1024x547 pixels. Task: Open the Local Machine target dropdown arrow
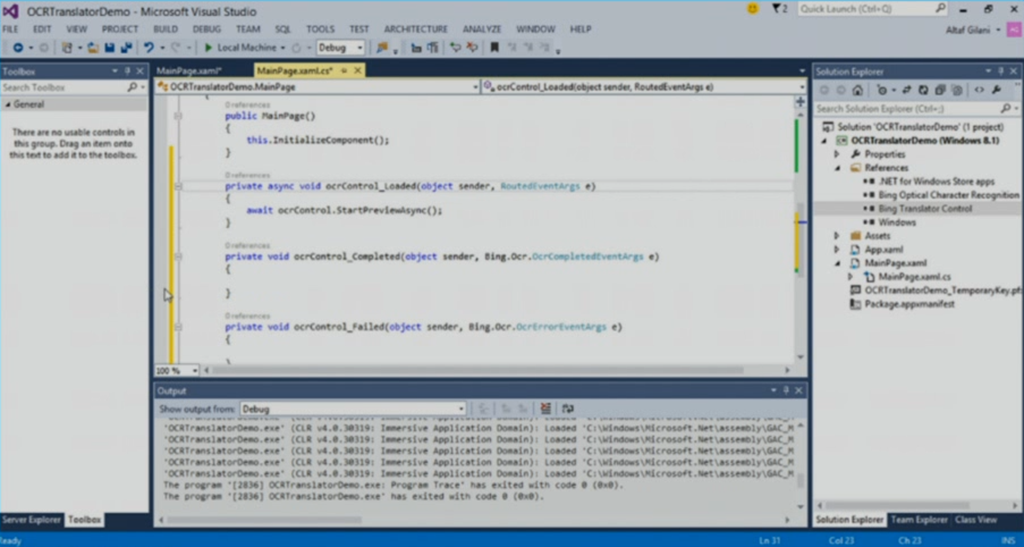point(283,48)
